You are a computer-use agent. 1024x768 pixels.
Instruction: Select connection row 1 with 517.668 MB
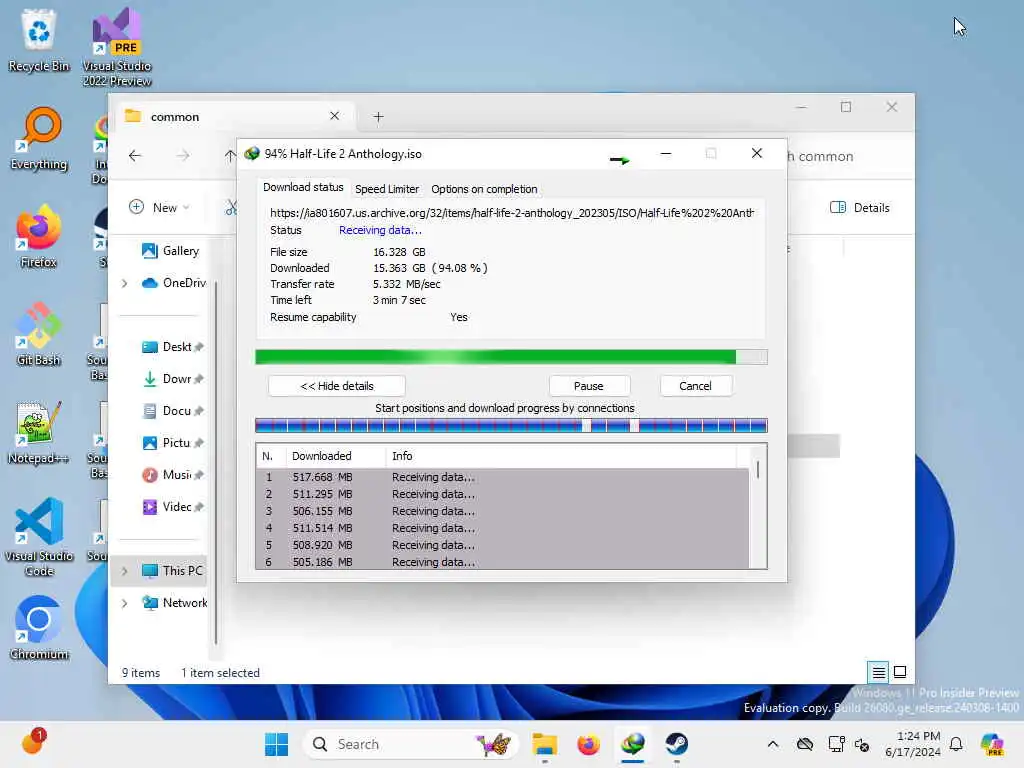click(x=502, y=477)
